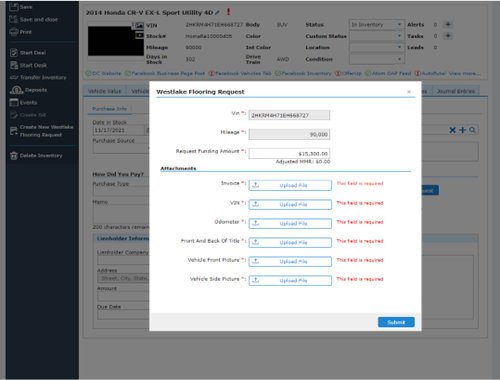Select the Purchase Info sub-tab
500x380 pixels.
coord(109,109)
